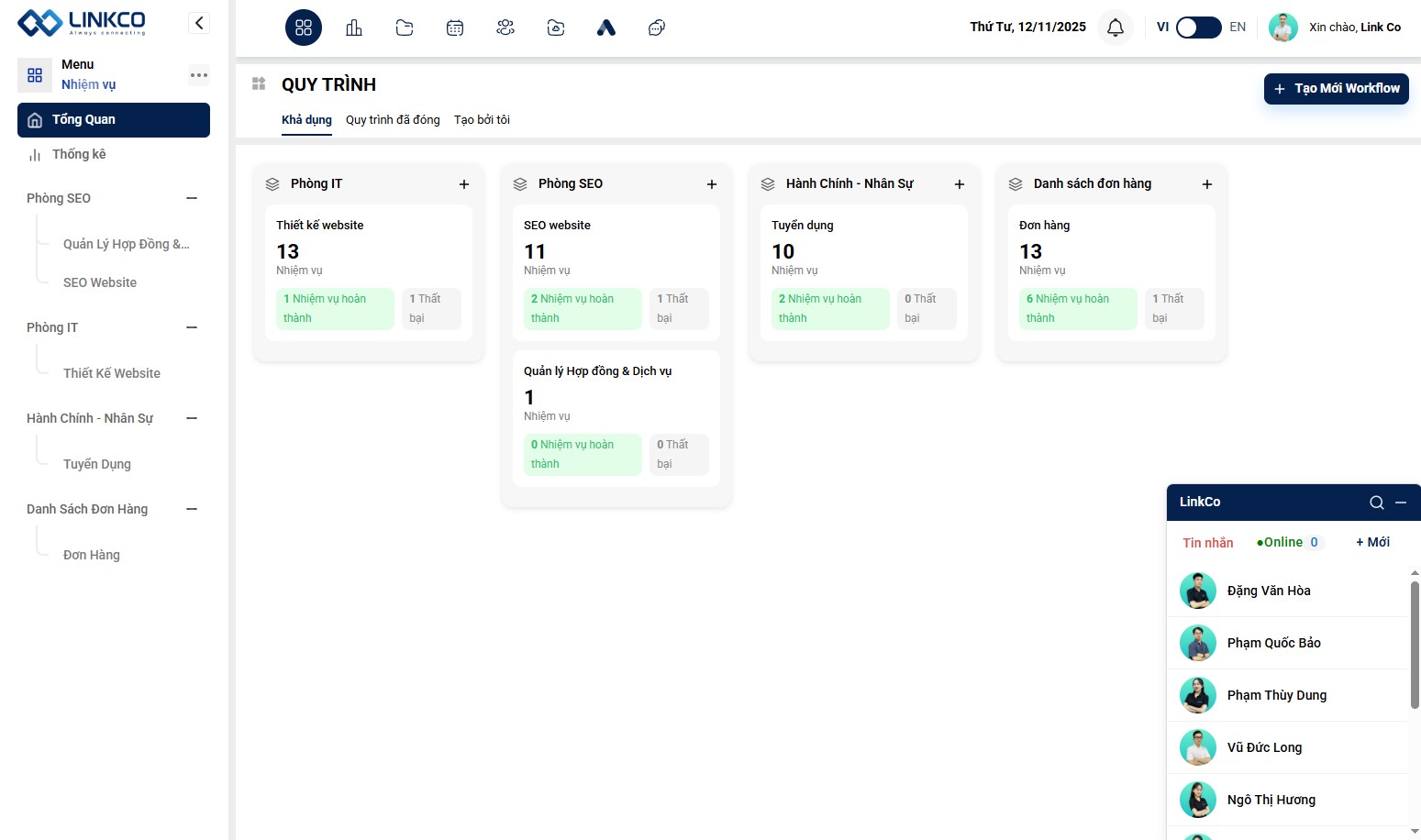Switch to Tạo bởi tôi tab
Viewport: 1421px width, 840px height.
click(482, 120)
